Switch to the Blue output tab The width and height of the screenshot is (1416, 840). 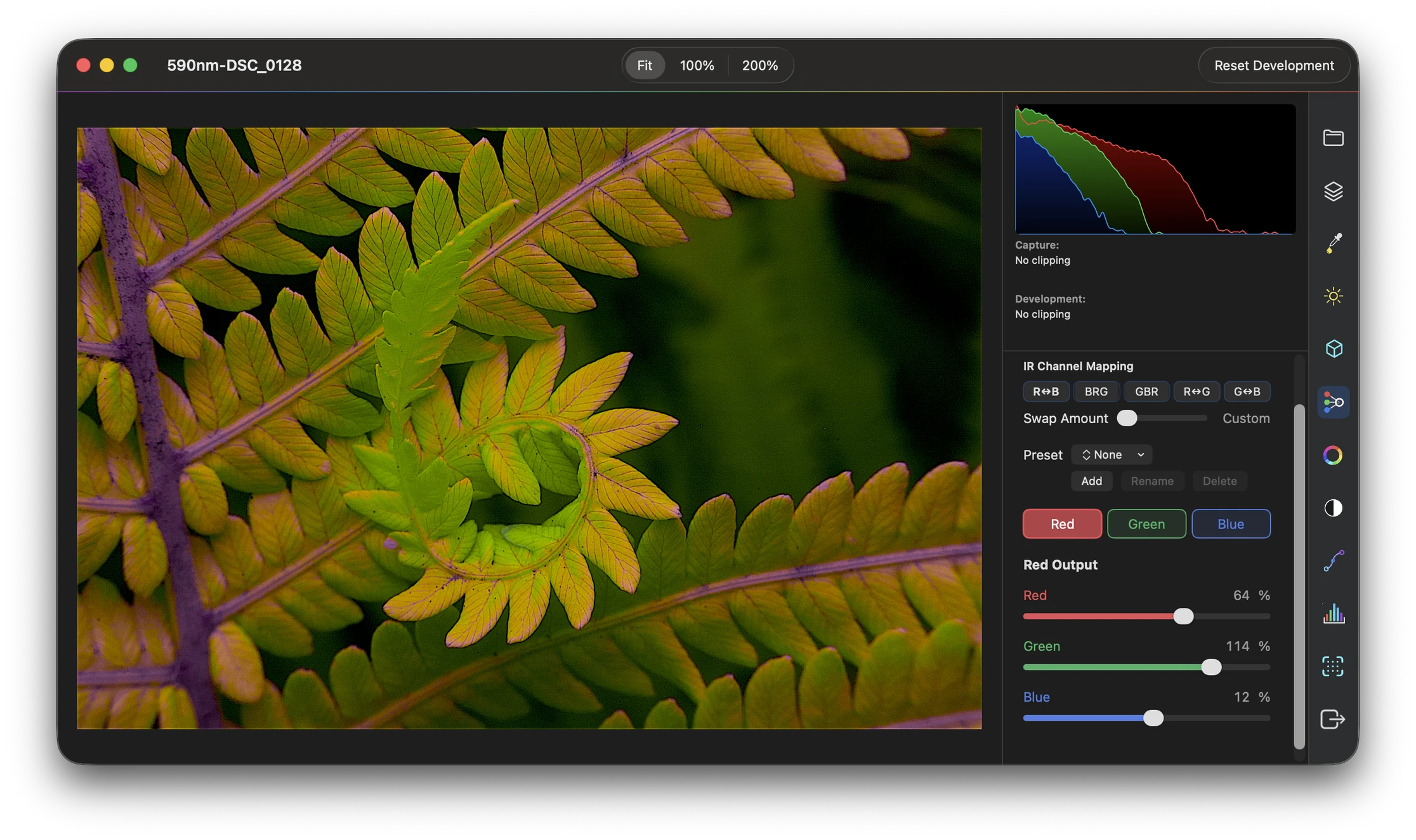1230,524
